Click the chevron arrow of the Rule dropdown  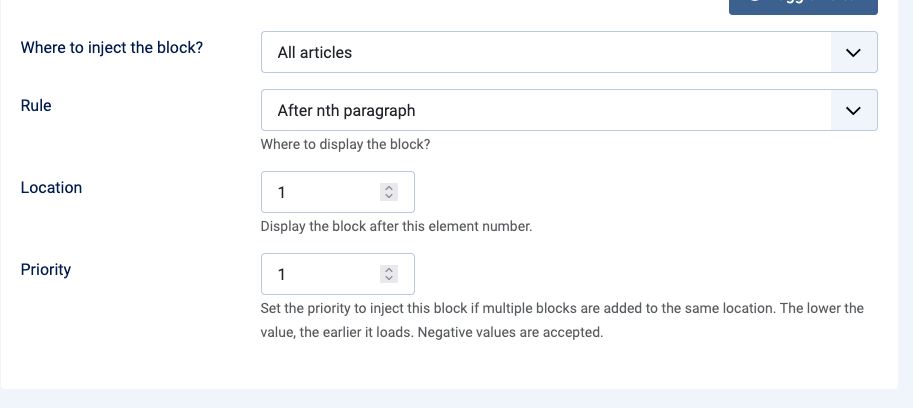(x=853, y=110)
